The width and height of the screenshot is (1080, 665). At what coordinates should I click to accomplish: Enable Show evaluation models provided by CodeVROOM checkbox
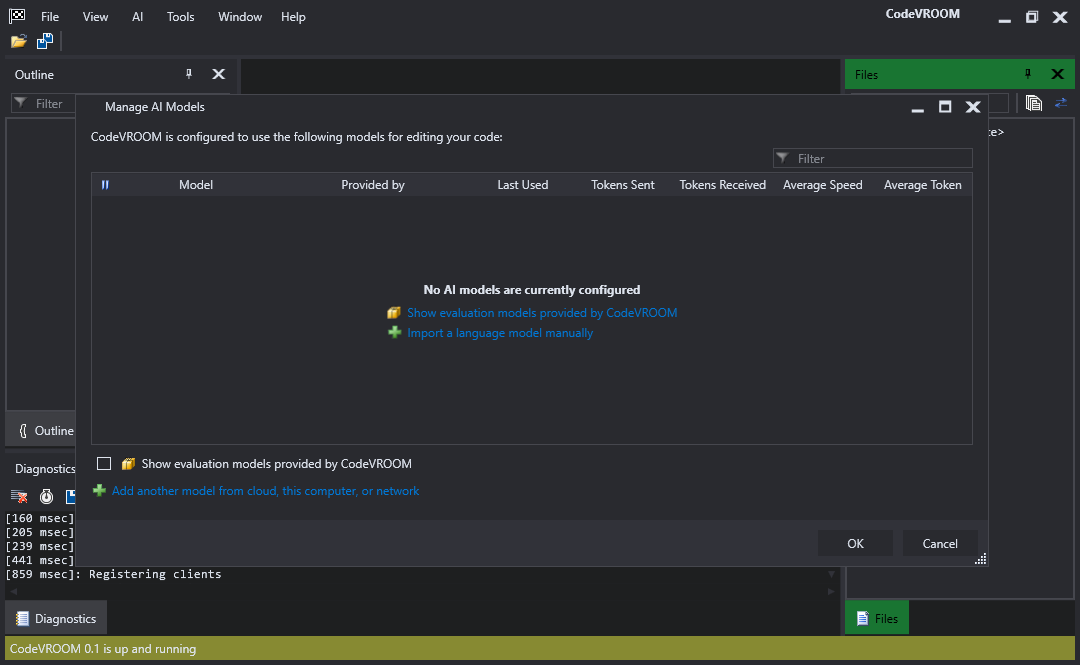(104, 464)
